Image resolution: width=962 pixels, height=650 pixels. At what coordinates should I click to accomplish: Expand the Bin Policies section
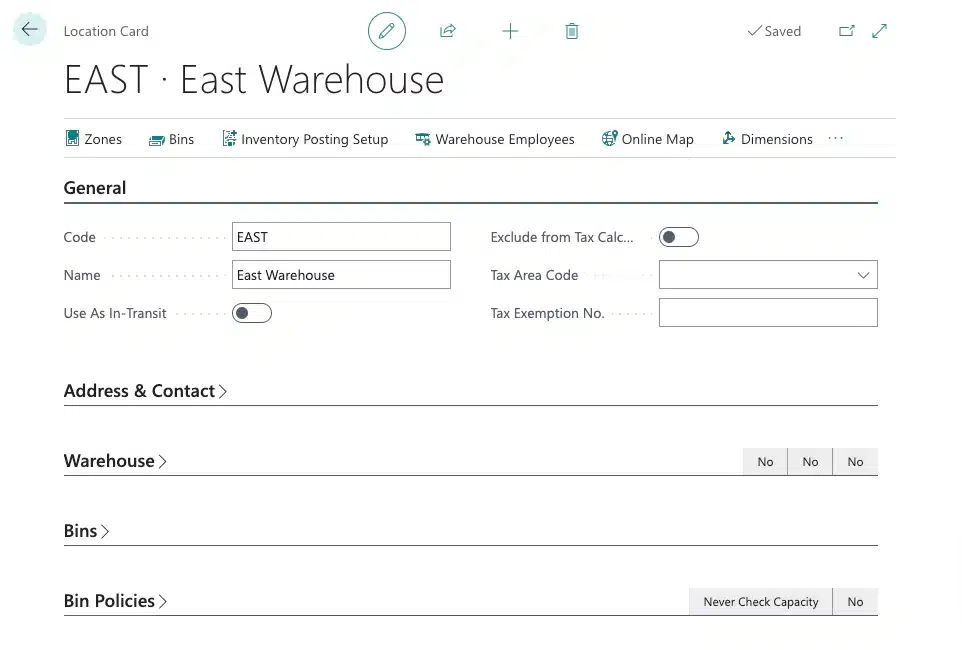(115, 601)
